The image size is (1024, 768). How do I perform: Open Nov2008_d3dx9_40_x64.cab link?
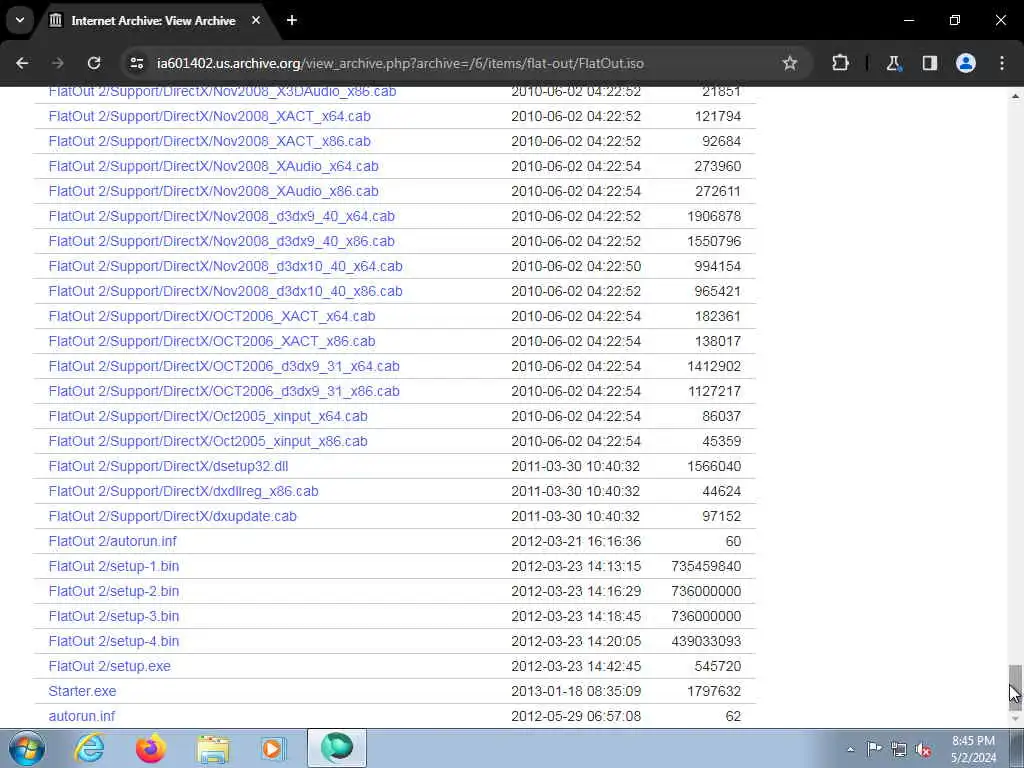(x=221, y=216)
